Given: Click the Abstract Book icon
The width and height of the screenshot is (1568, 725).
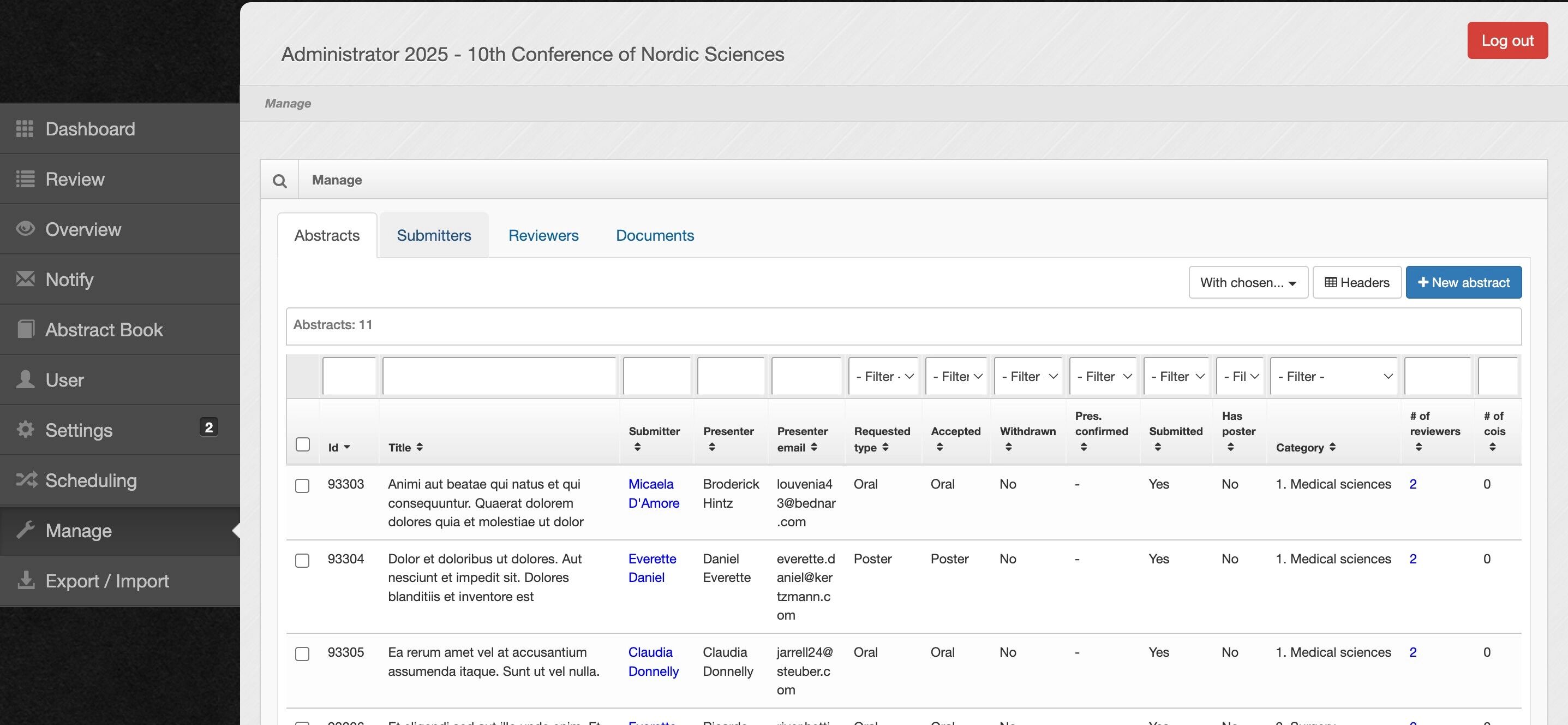Looking at the screenshot, I should pos(25,330).
